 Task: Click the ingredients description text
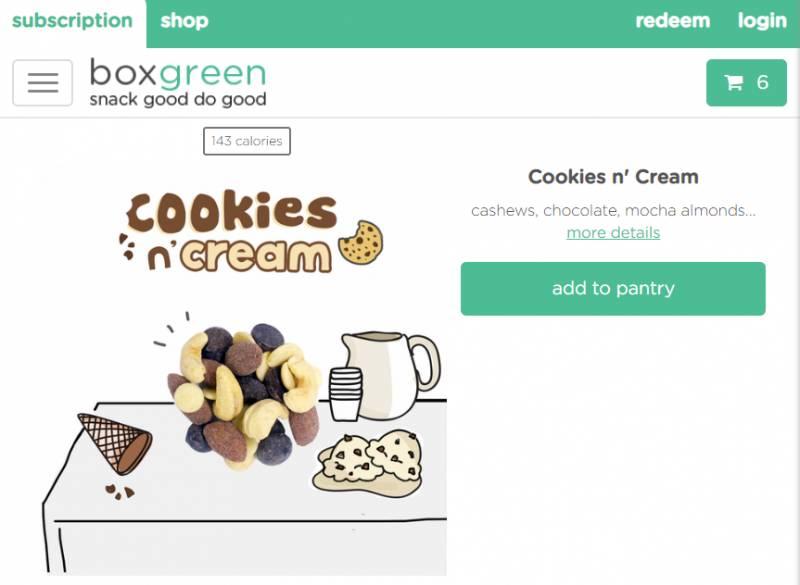coord(613,211)
